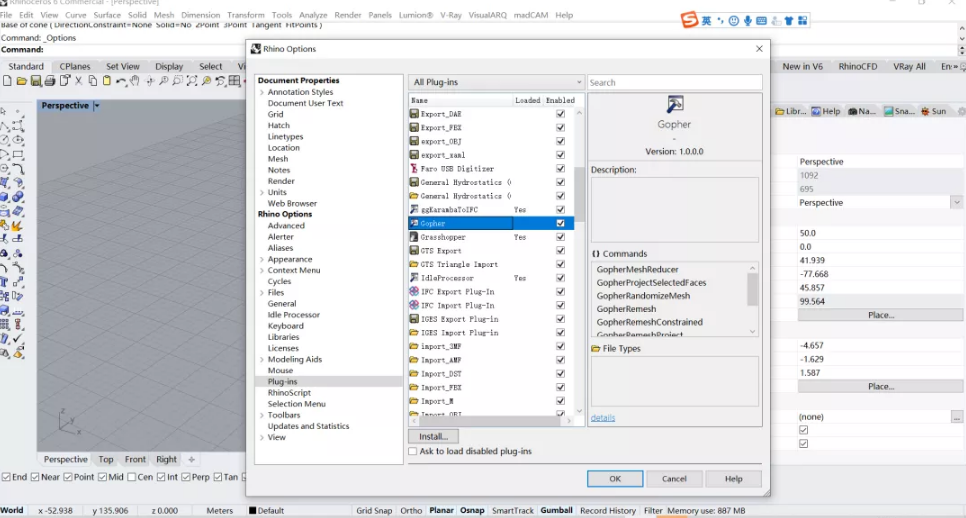Open the All Plug-ins filter dropdown

tap(496, 82)
